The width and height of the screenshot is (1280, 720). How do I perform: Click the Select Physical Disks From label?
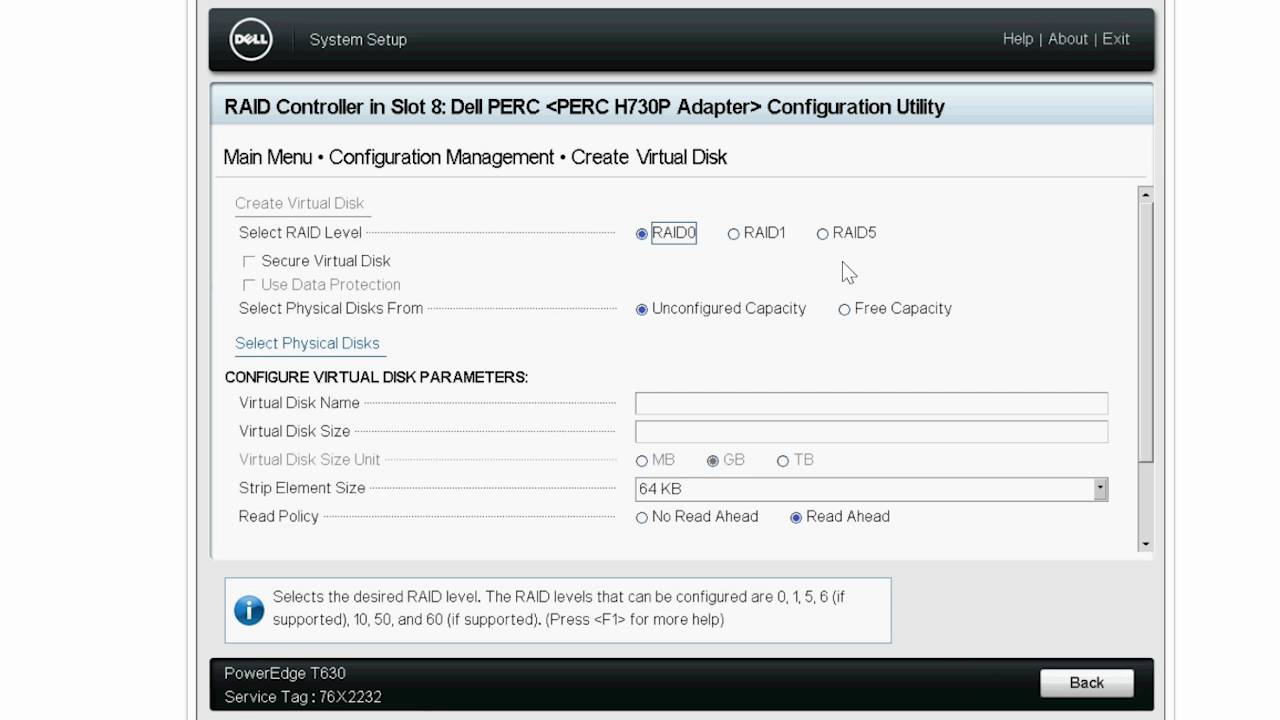coord(331,309)
